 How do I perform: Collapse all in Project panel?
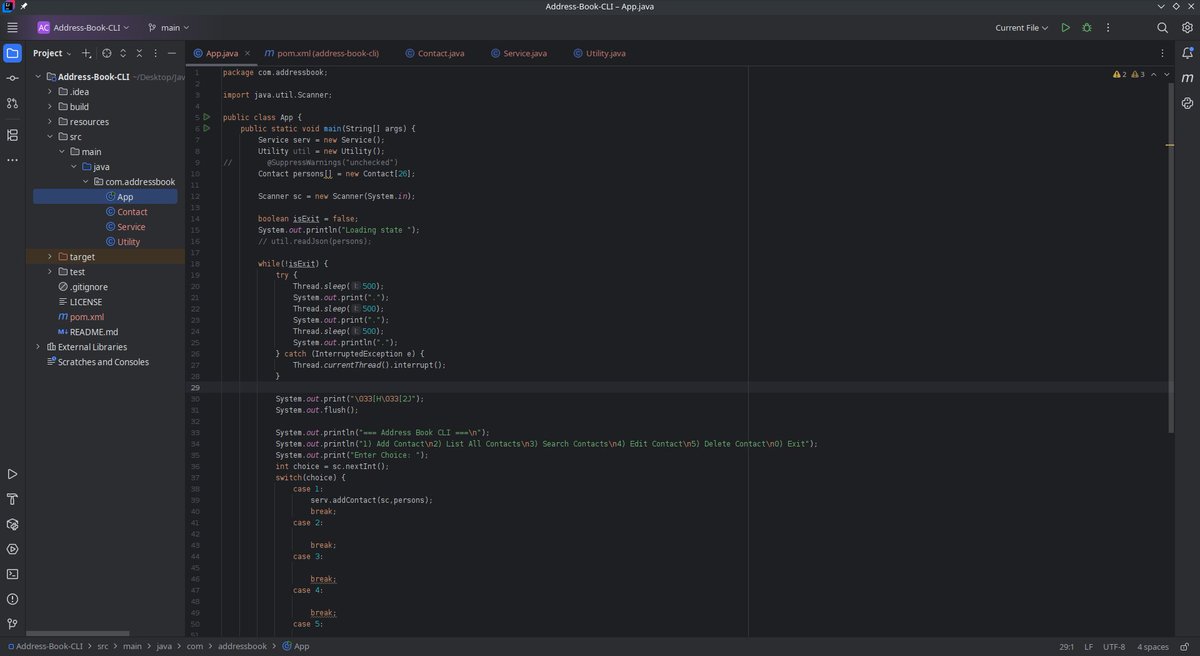[139, 53]
